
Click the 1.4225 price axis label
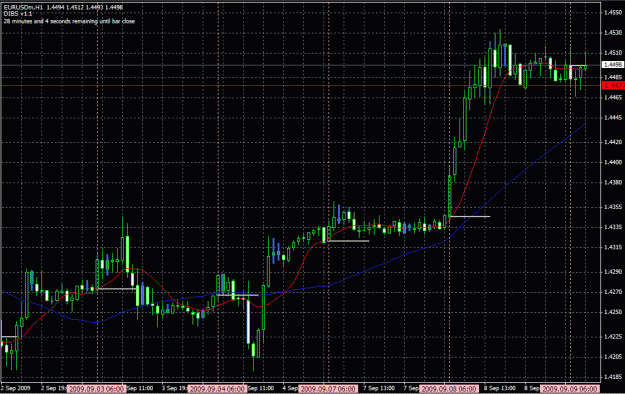click(x=613, y=337)
